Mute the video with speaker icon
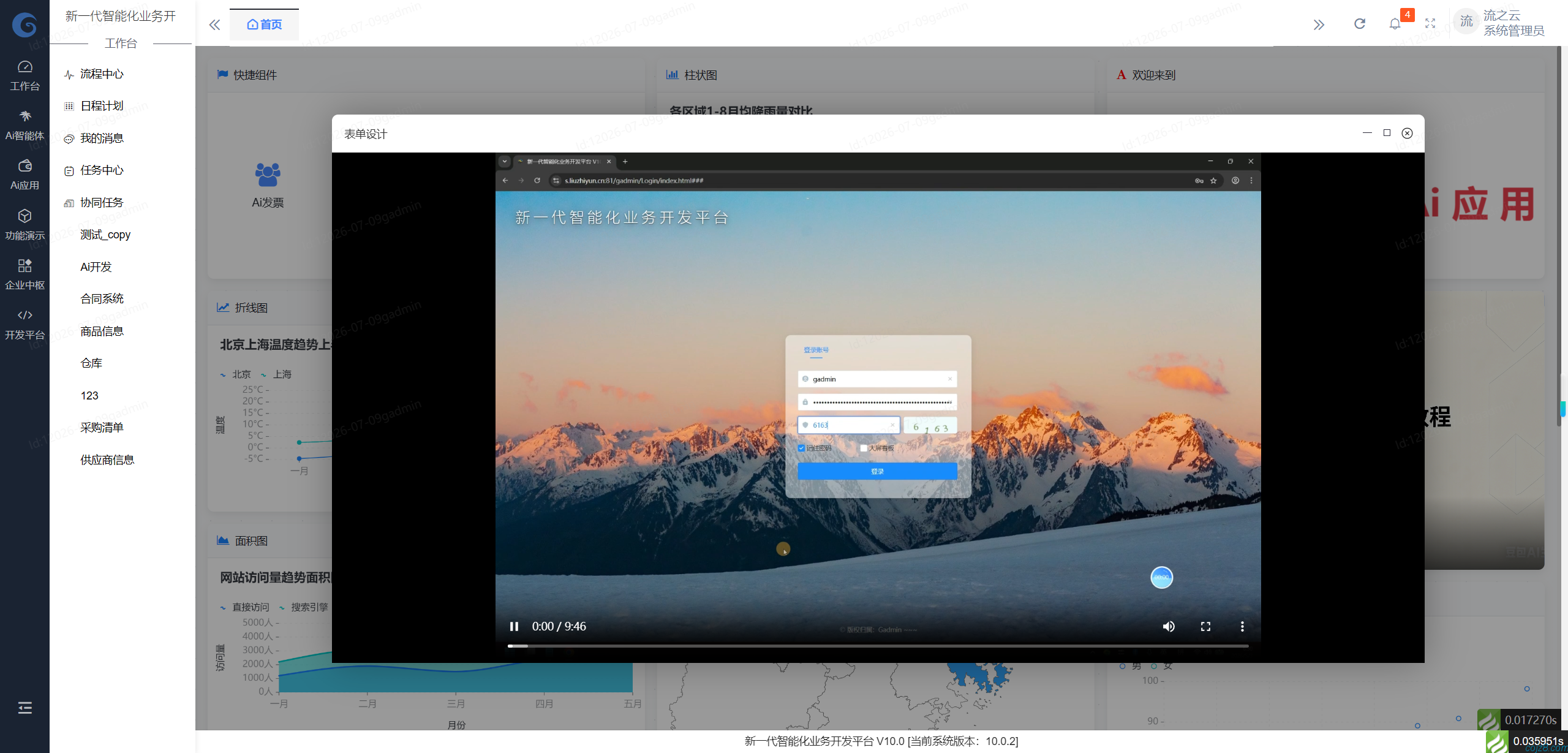The image size is (1568, 753). pyautogui.click(x=1169, y=626)
